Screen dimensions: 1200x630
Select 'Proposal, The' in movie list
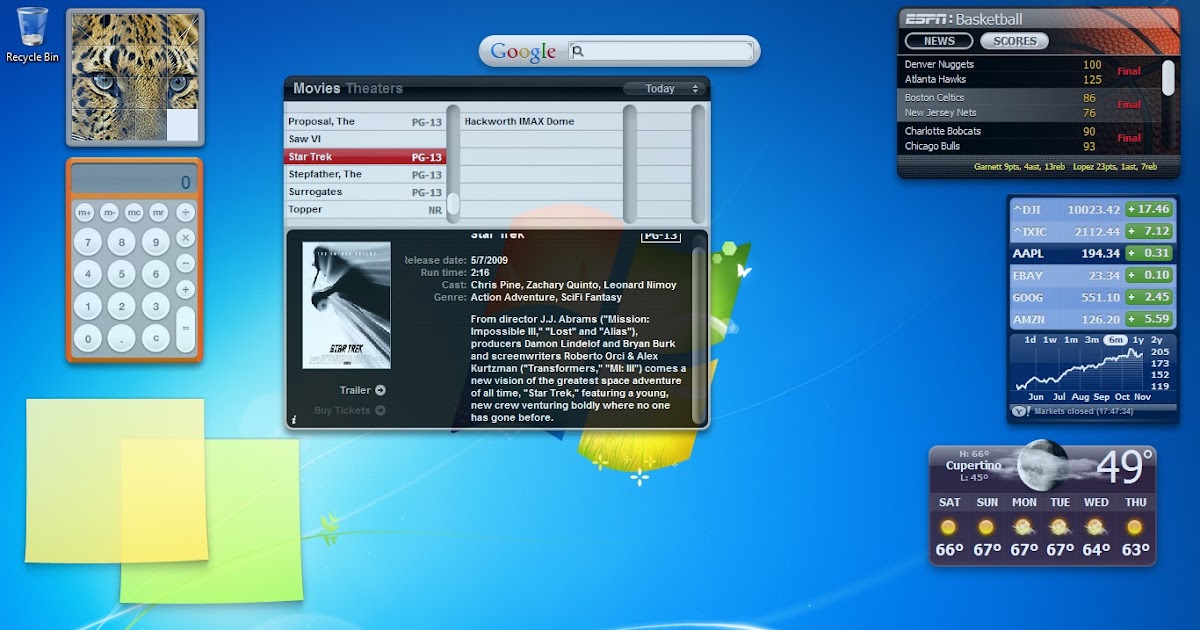pyautogui.click(x=365, y=122)
